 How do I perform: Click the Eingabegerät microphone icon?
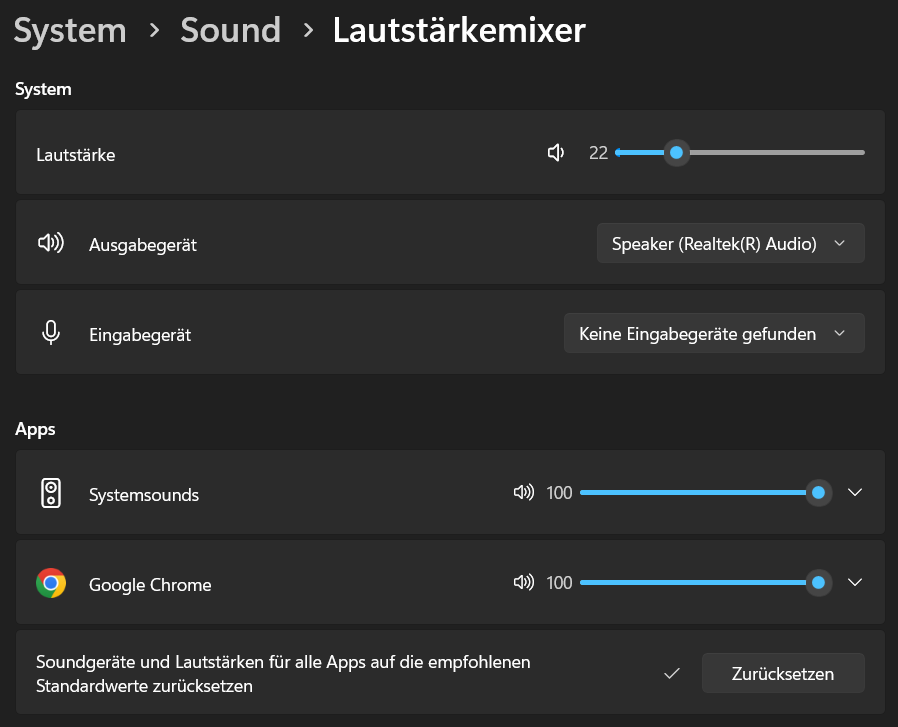[x=51, y=333]
